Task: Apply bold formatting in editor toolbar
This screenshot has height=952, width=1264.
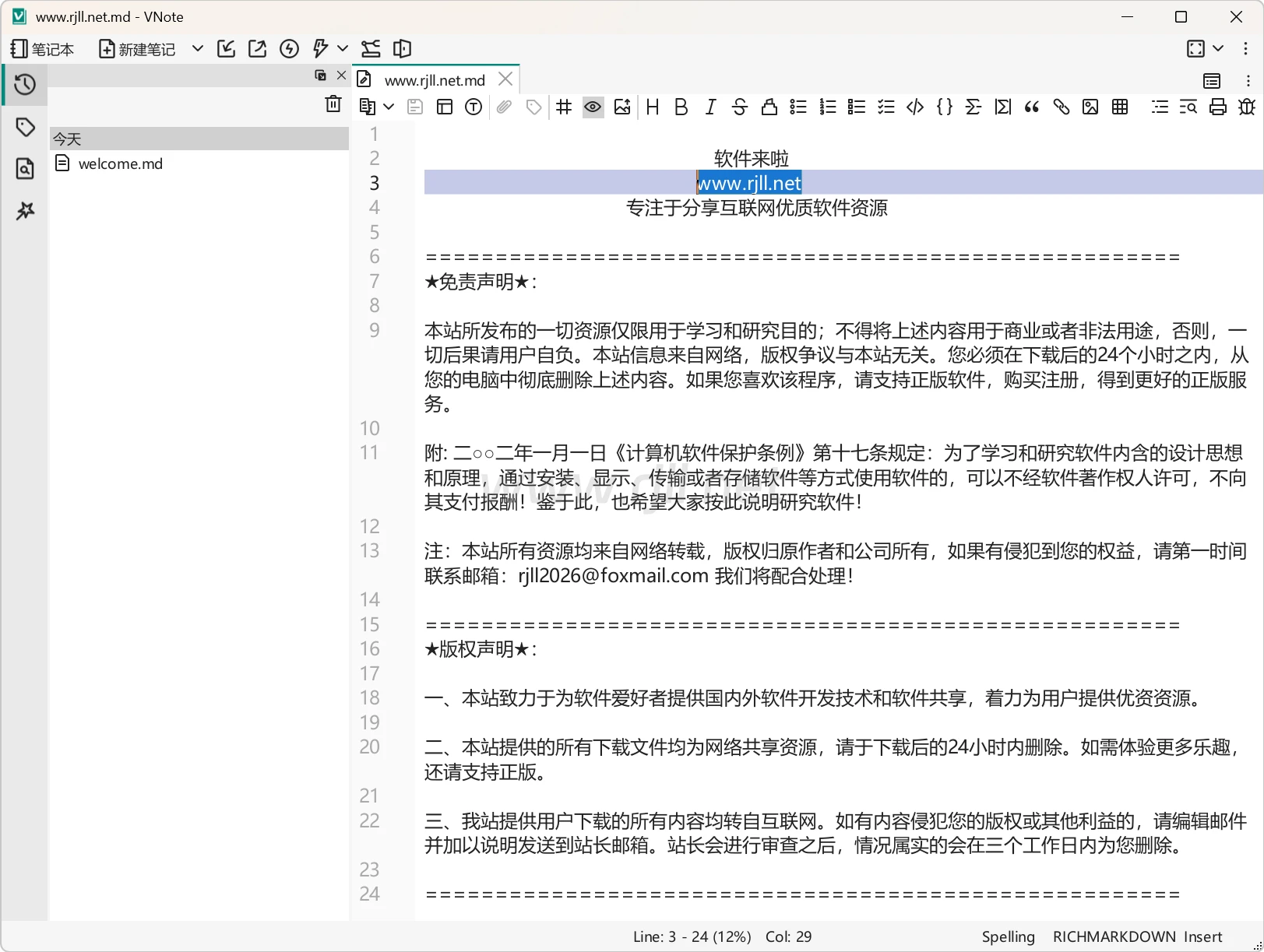Action: click(x=681, y=107)
